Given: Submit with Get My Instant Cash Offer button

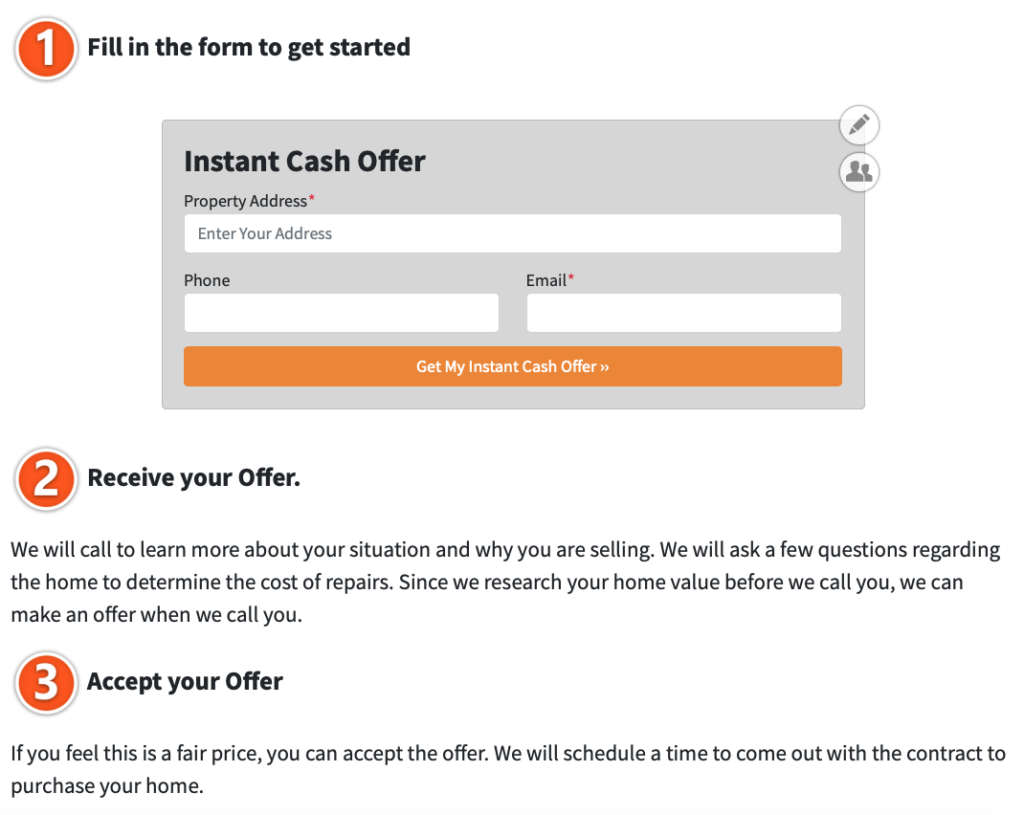Looking at the screenshot, I should pos(513,366).
